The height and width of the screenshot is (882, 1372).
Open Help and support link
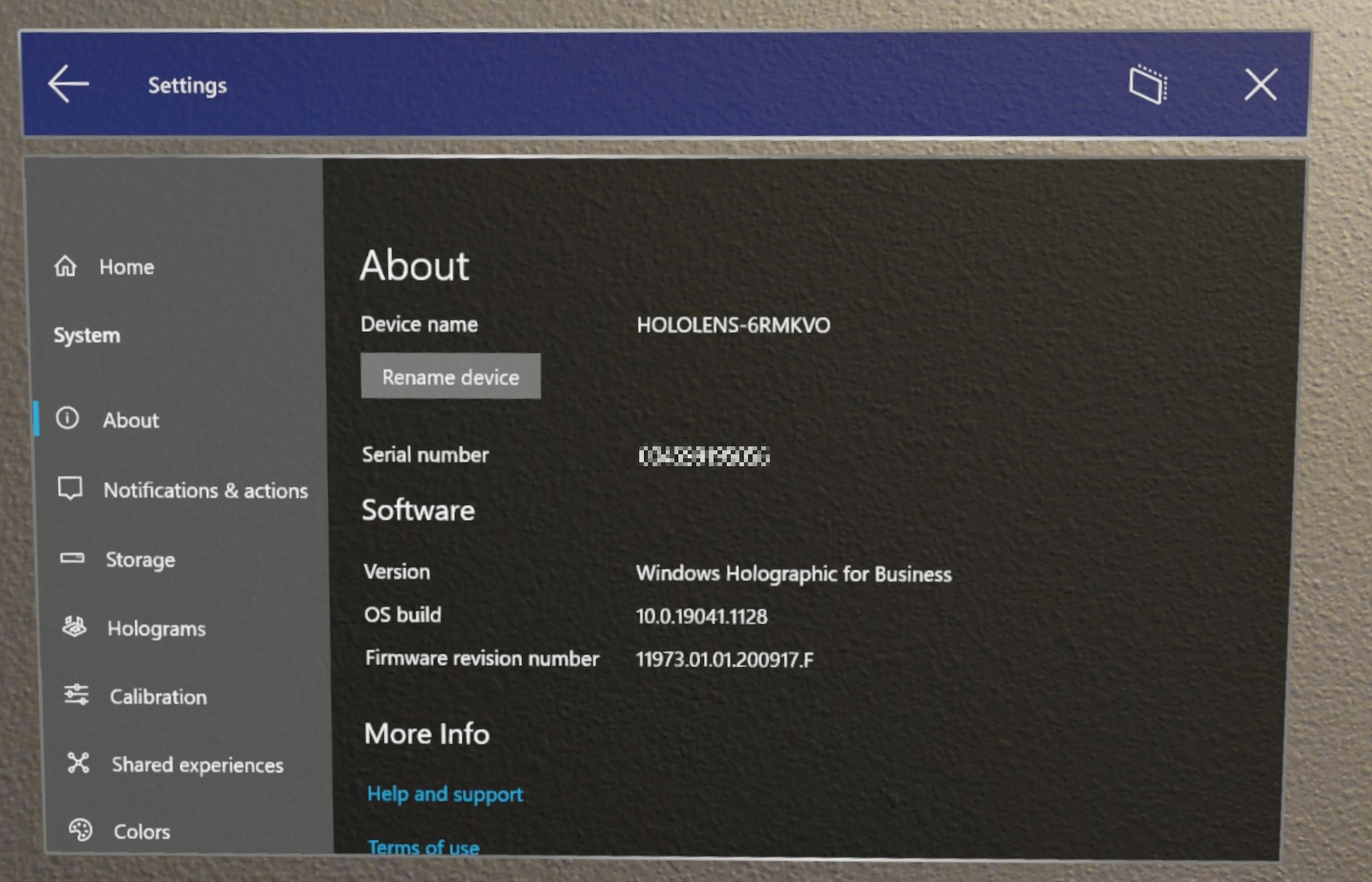[444, 794]
